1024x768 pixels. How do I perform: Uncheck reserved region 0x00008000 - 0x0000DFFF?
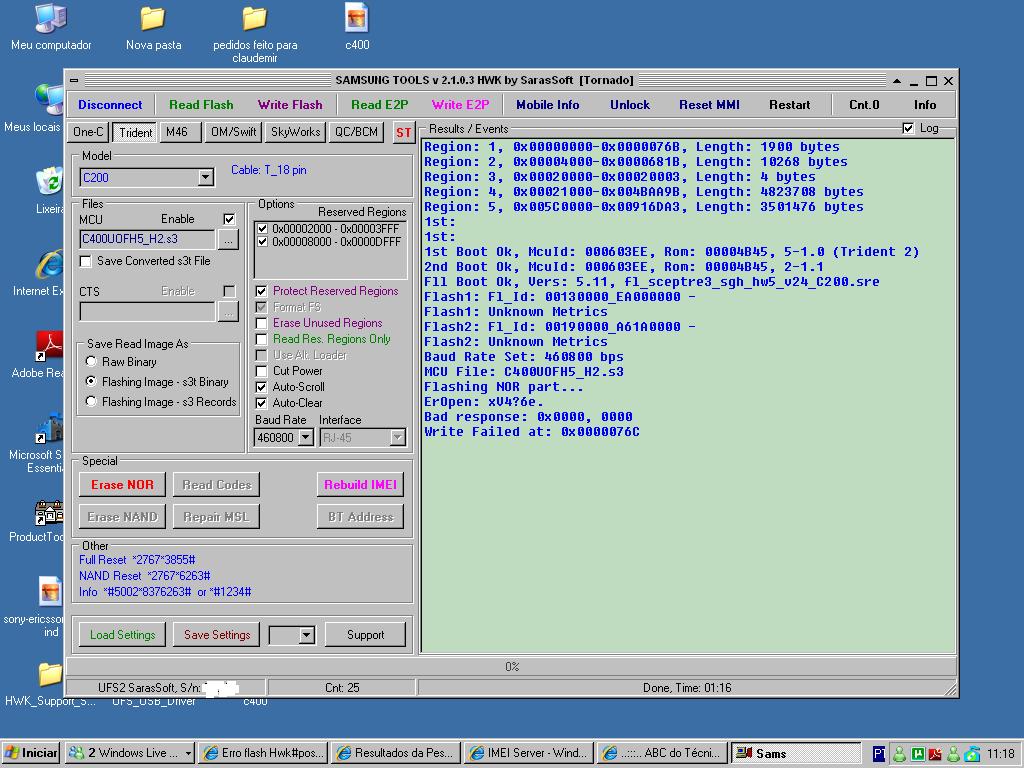tap(263, 242)
